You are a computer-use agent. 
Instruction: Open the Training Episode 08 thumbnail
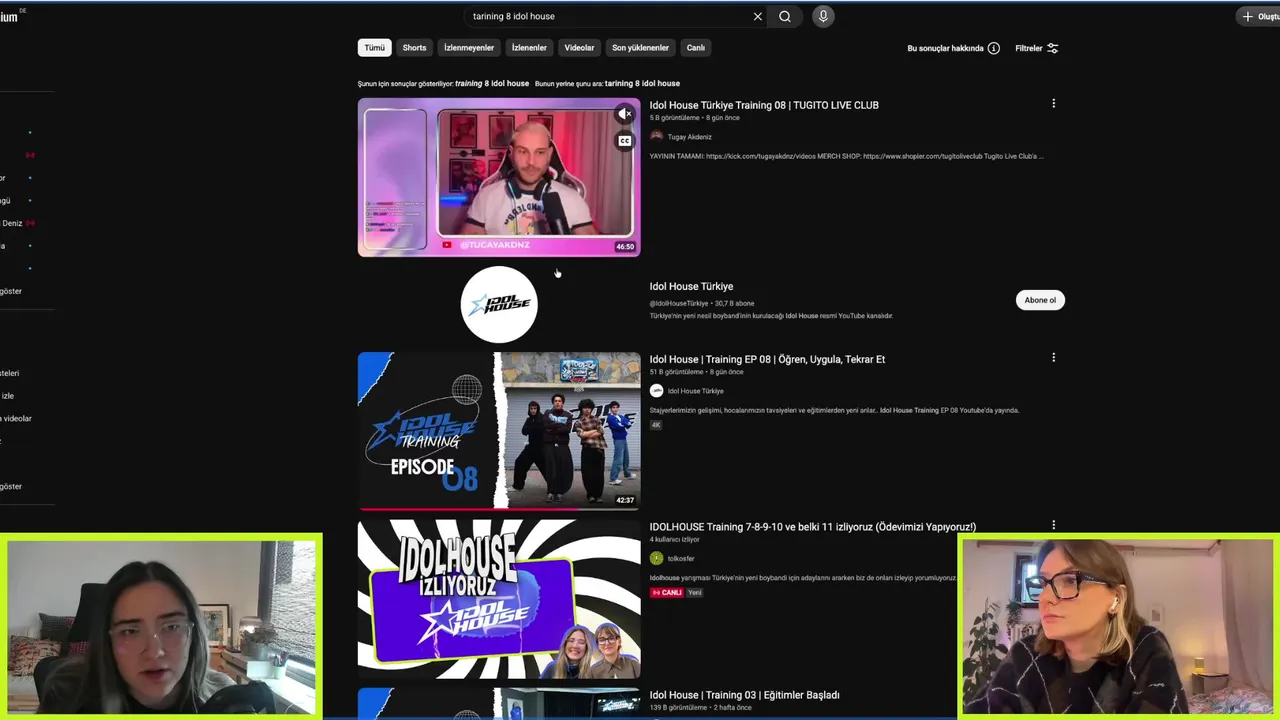click(499, 431)
